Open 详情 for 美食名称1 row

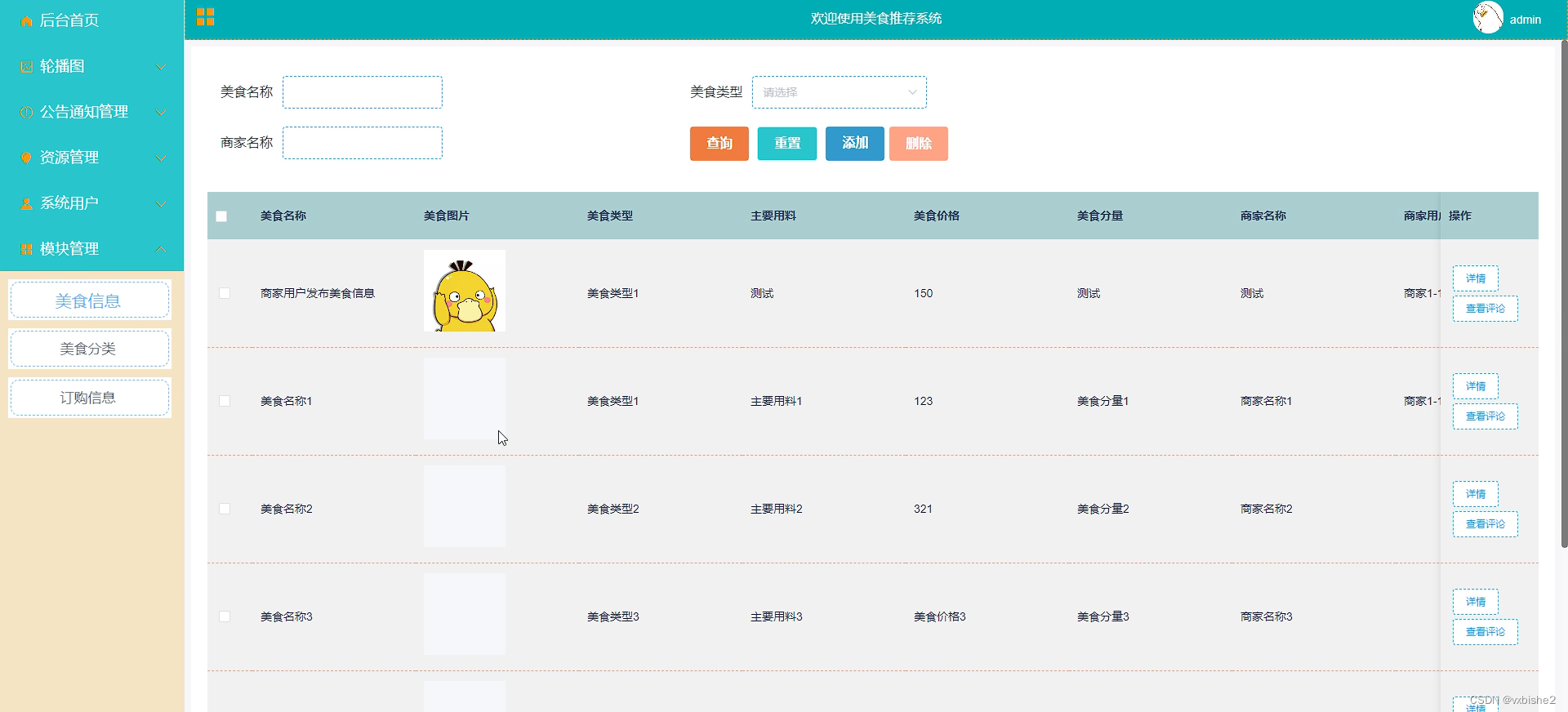tap(1476, 386)
